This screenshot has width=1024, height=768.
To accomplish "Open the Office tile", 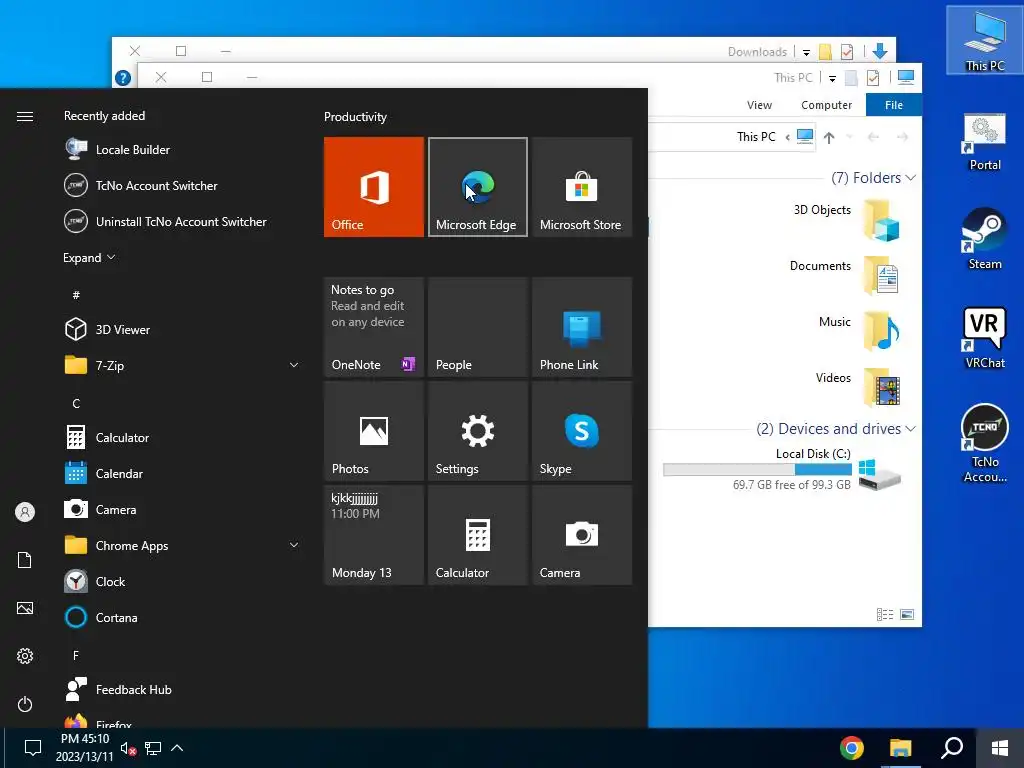I will [374, 187].
